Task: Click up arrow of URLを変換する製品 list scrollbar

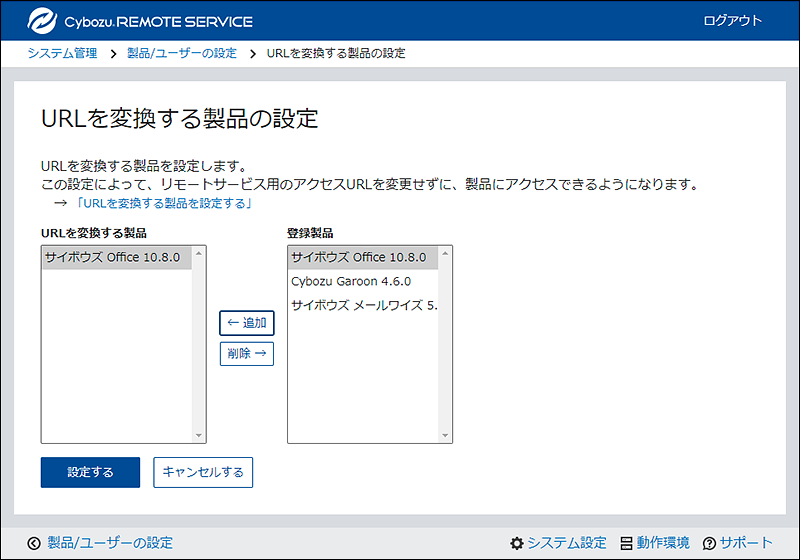Action: point(199,253)
